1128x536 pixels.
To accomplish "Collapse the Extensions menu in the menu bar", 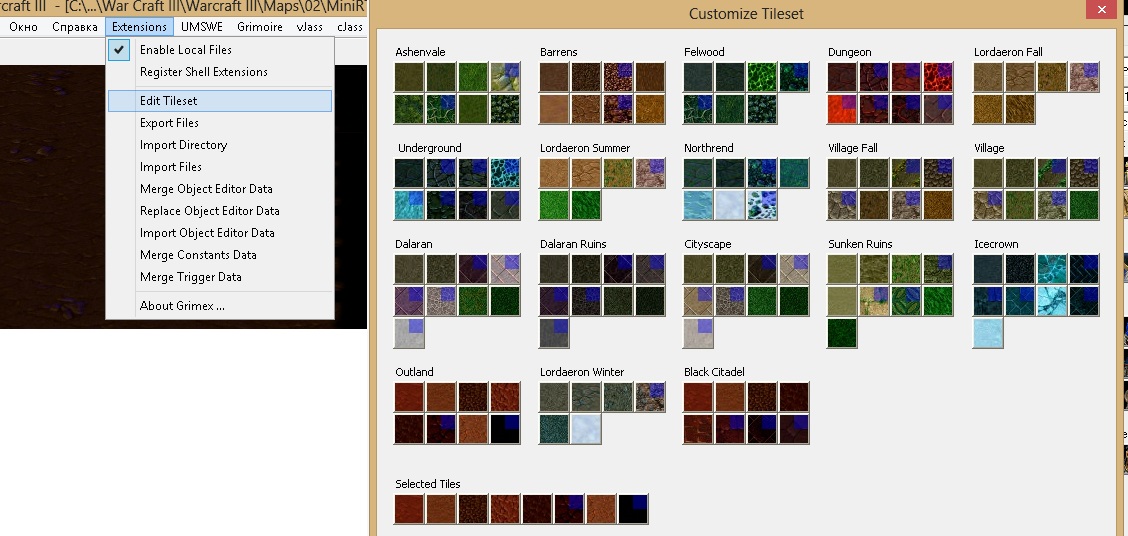I will coord(140,27).
